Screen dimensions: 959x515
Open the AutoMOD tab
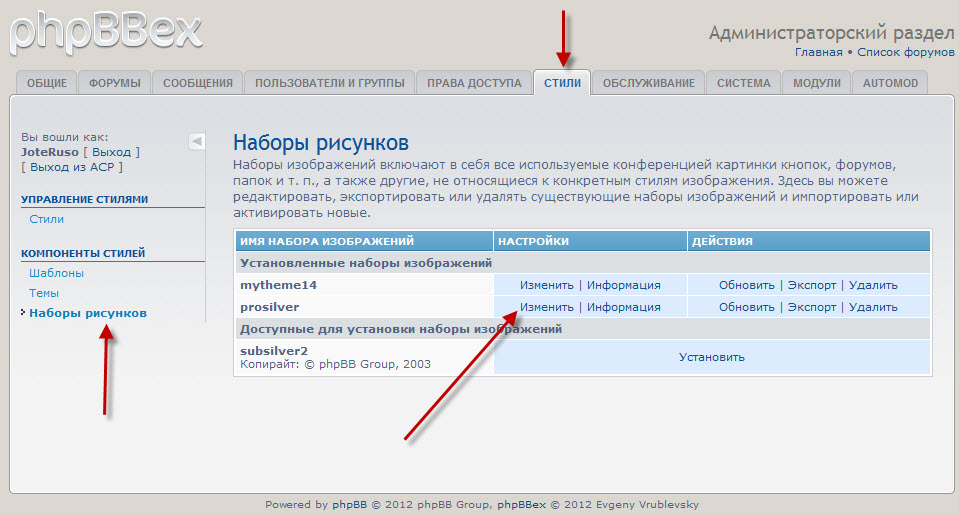point(890,83)
